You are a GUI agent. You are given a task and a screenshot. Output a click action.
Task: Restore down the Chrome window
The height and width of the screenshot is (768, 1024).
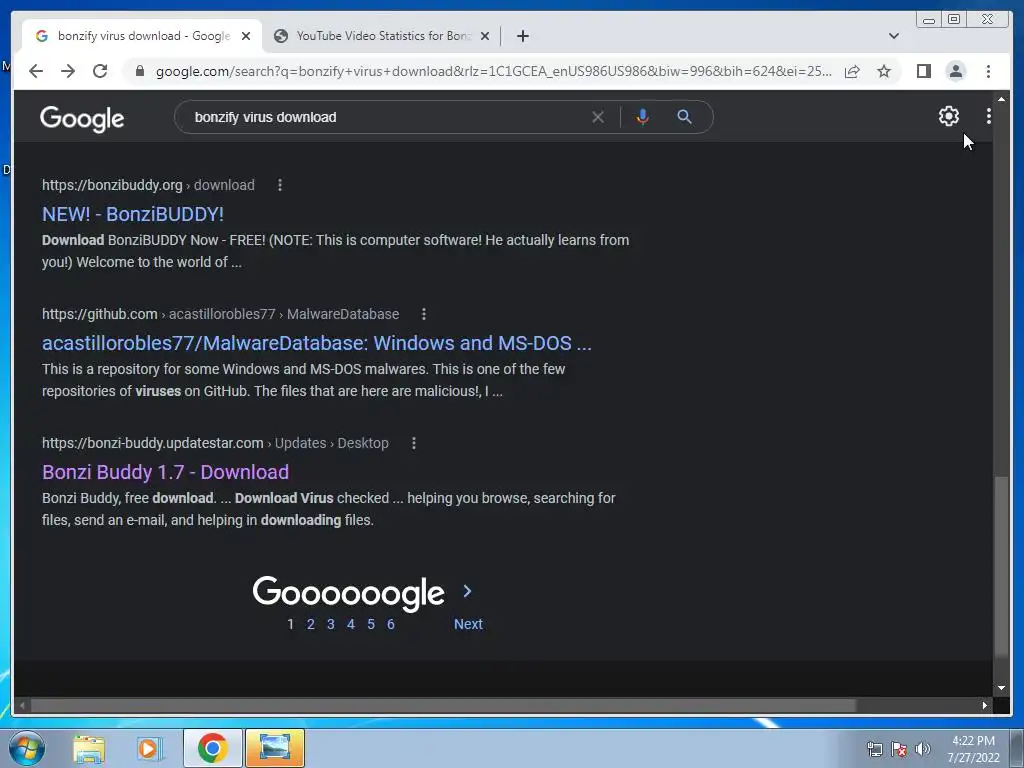954,20
